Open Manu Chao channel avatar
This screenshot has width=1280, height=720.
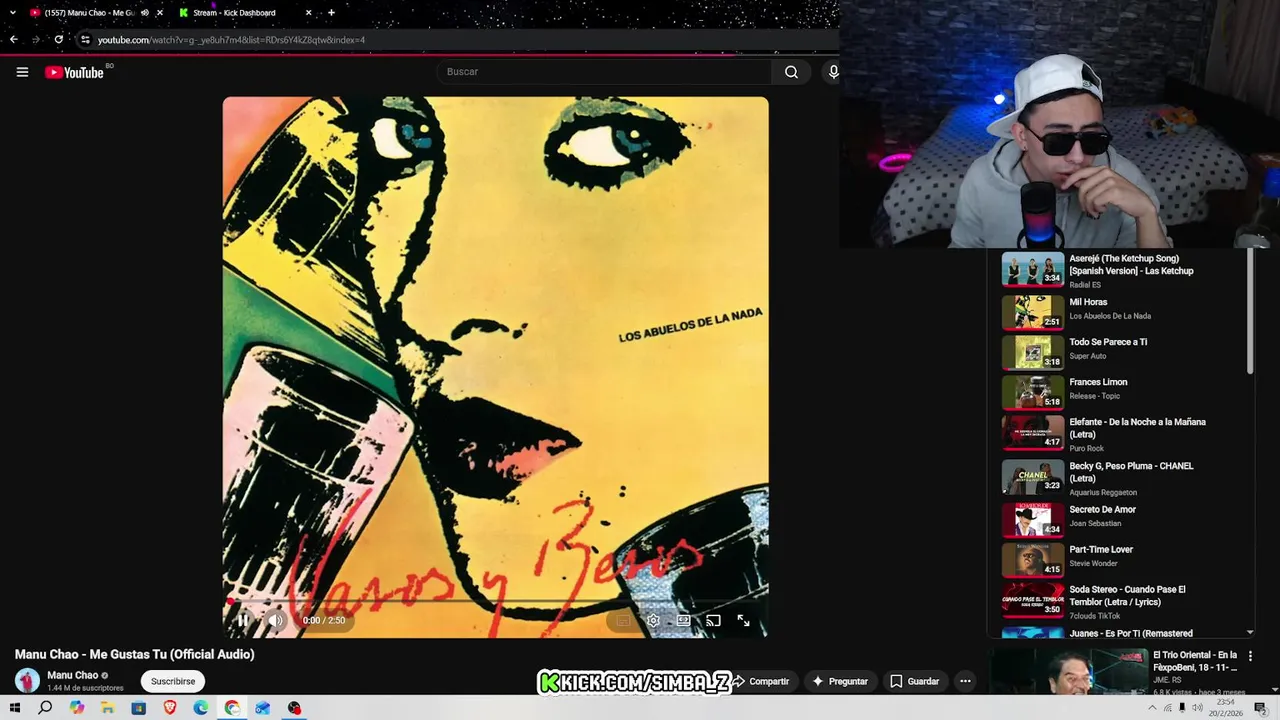27,680
